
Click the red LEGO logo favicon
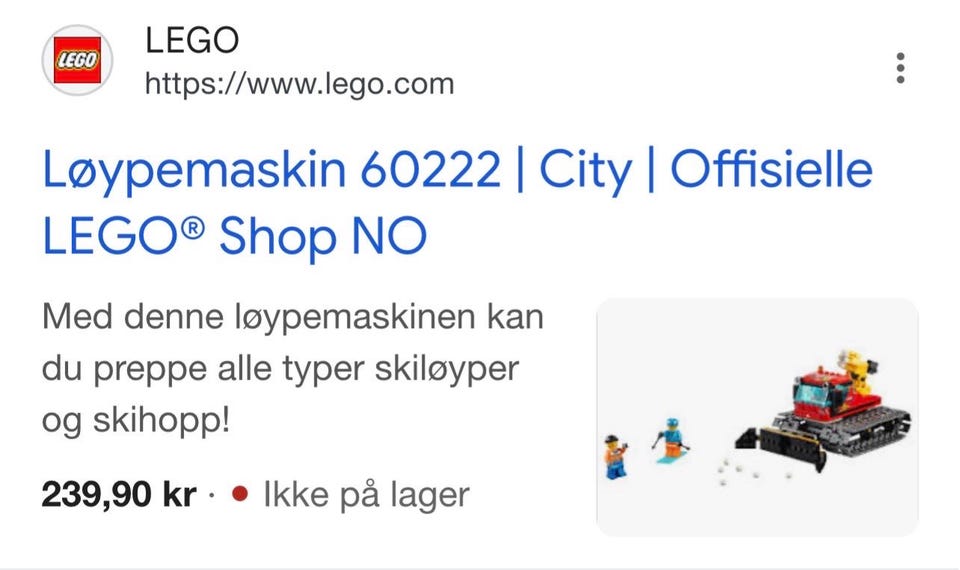(x=77, y=60)
